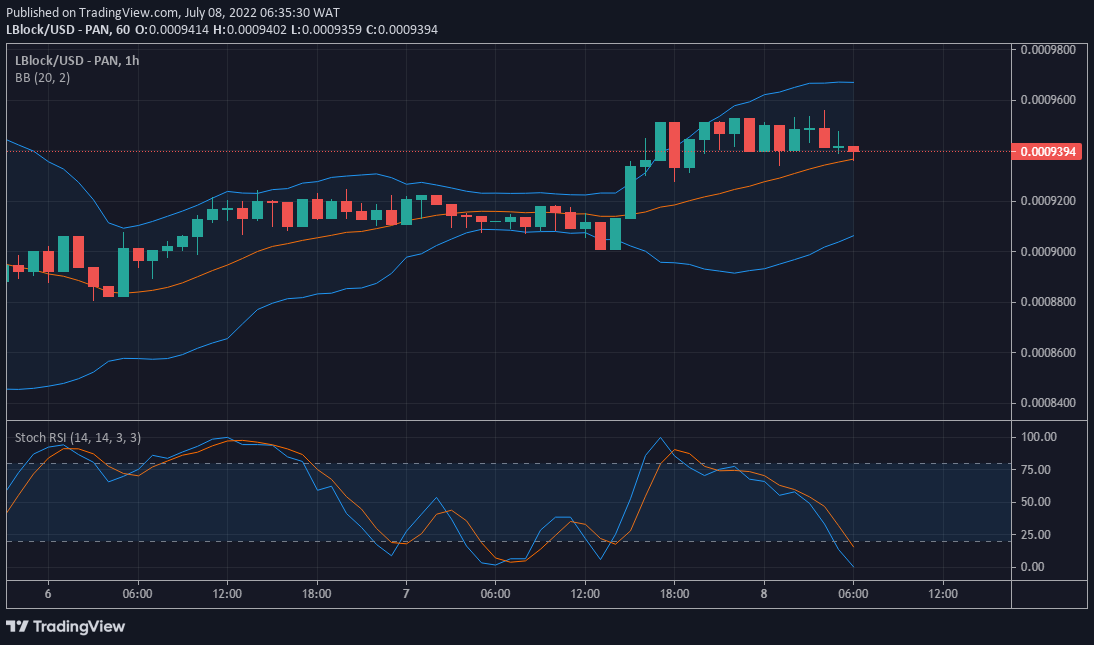The height and width of the screenshot is (645, 1094).
Task: Click the 0.0009000 price axis label
Action: point(1048,251)
